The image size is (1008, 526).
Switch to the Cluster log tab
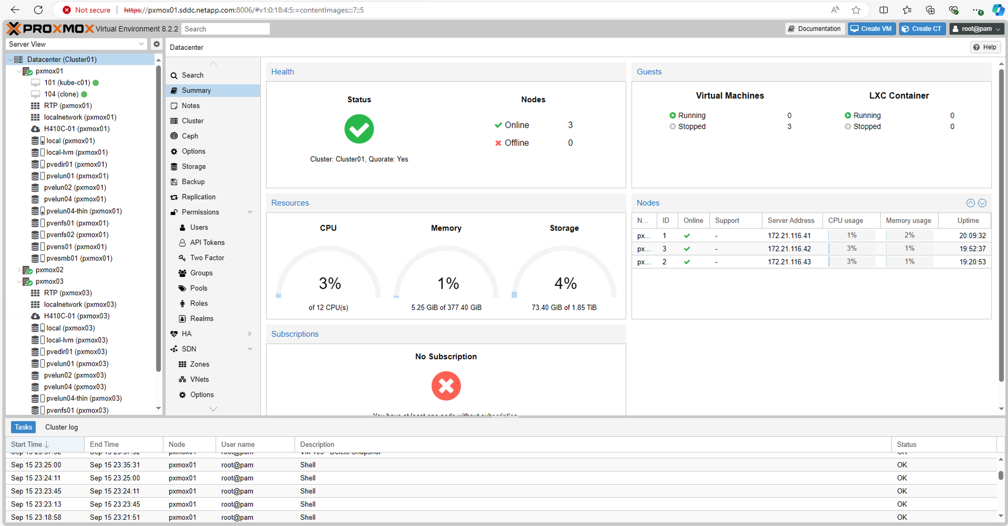tap(61, 427)
